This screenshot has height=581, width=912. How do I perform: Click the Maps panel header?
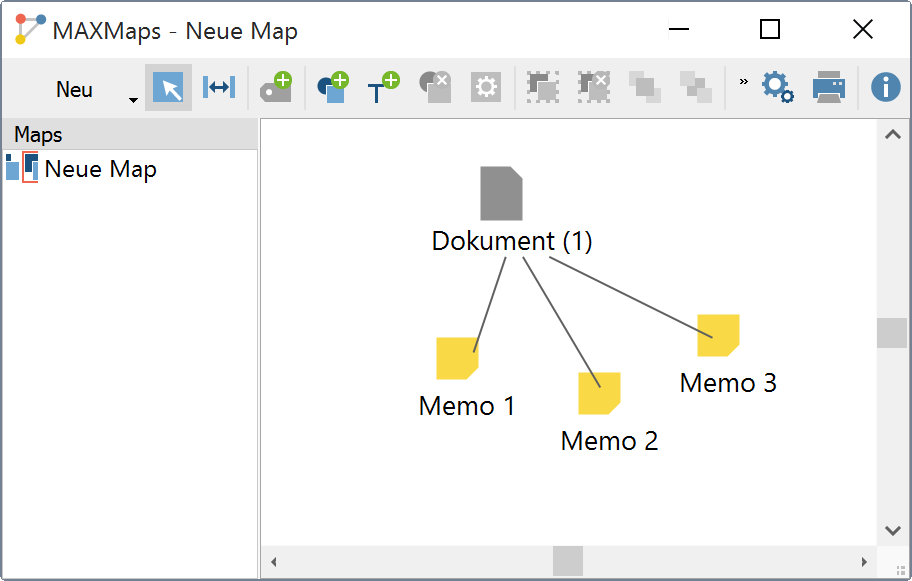[130, 134]
